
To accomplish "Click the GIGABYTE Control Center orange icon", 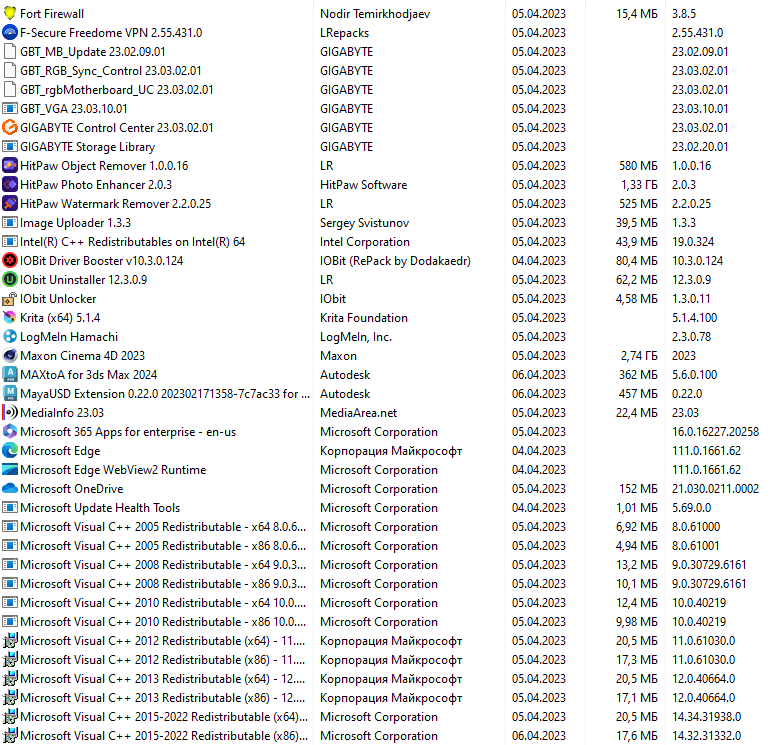I will [10, 128].
